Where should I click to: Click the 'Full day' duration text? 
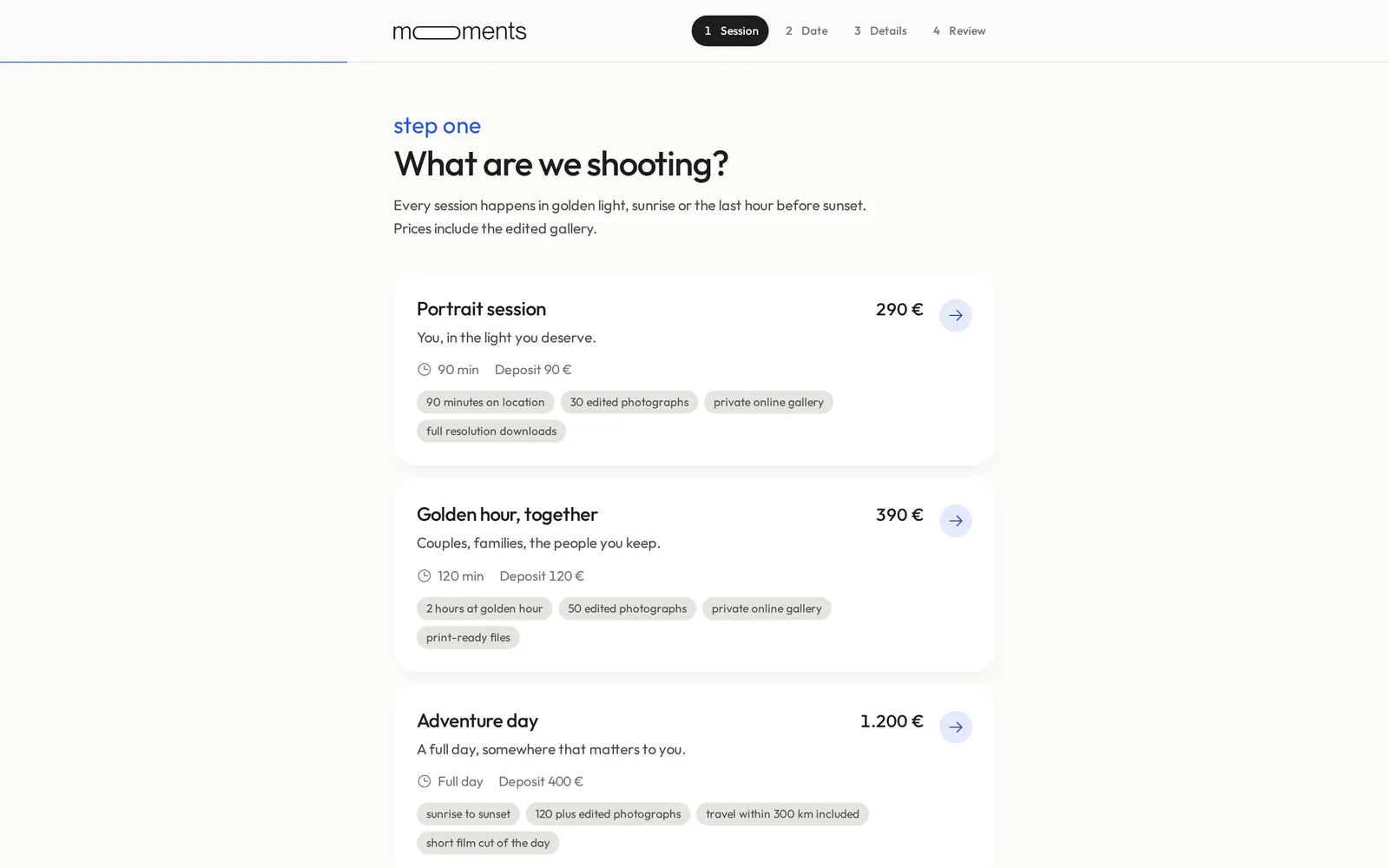pos(460,781)
